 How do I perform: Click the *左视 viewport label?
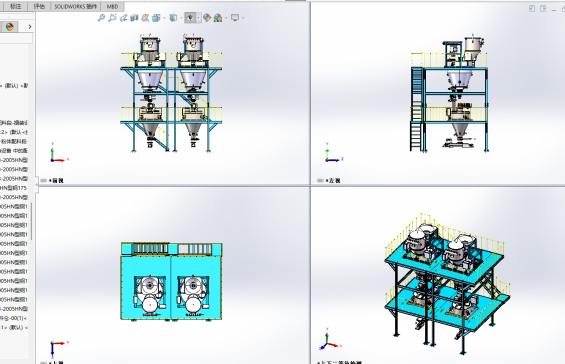coord(333,181)
